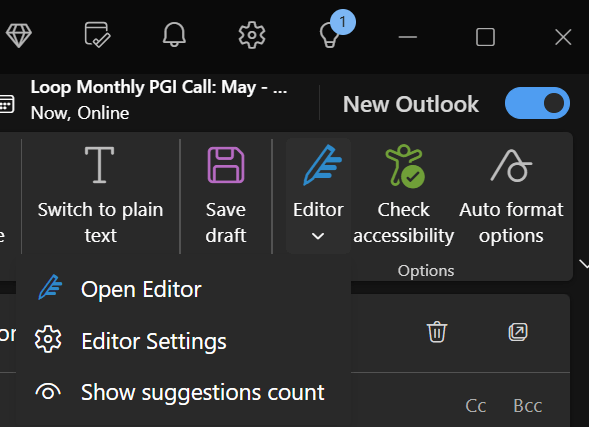Open Outlook settings gear
Viewport: 589px width, 427px height.
click(x=252, y=35)
